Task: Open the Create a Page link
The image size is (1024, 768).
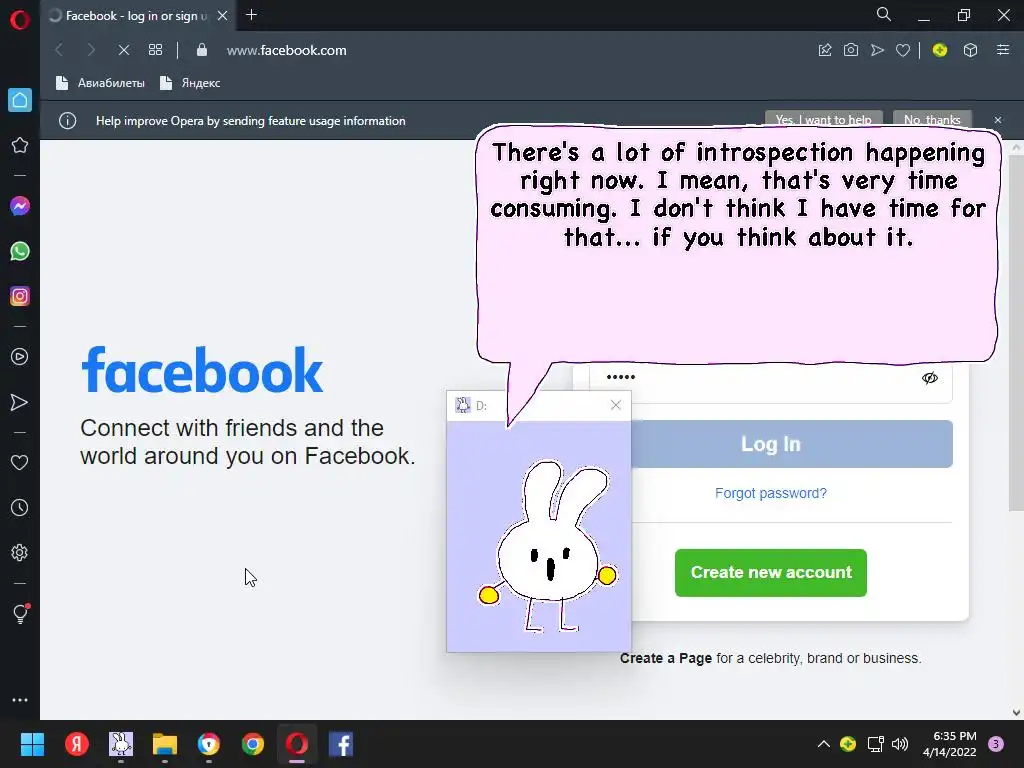Action: [665, 658]
